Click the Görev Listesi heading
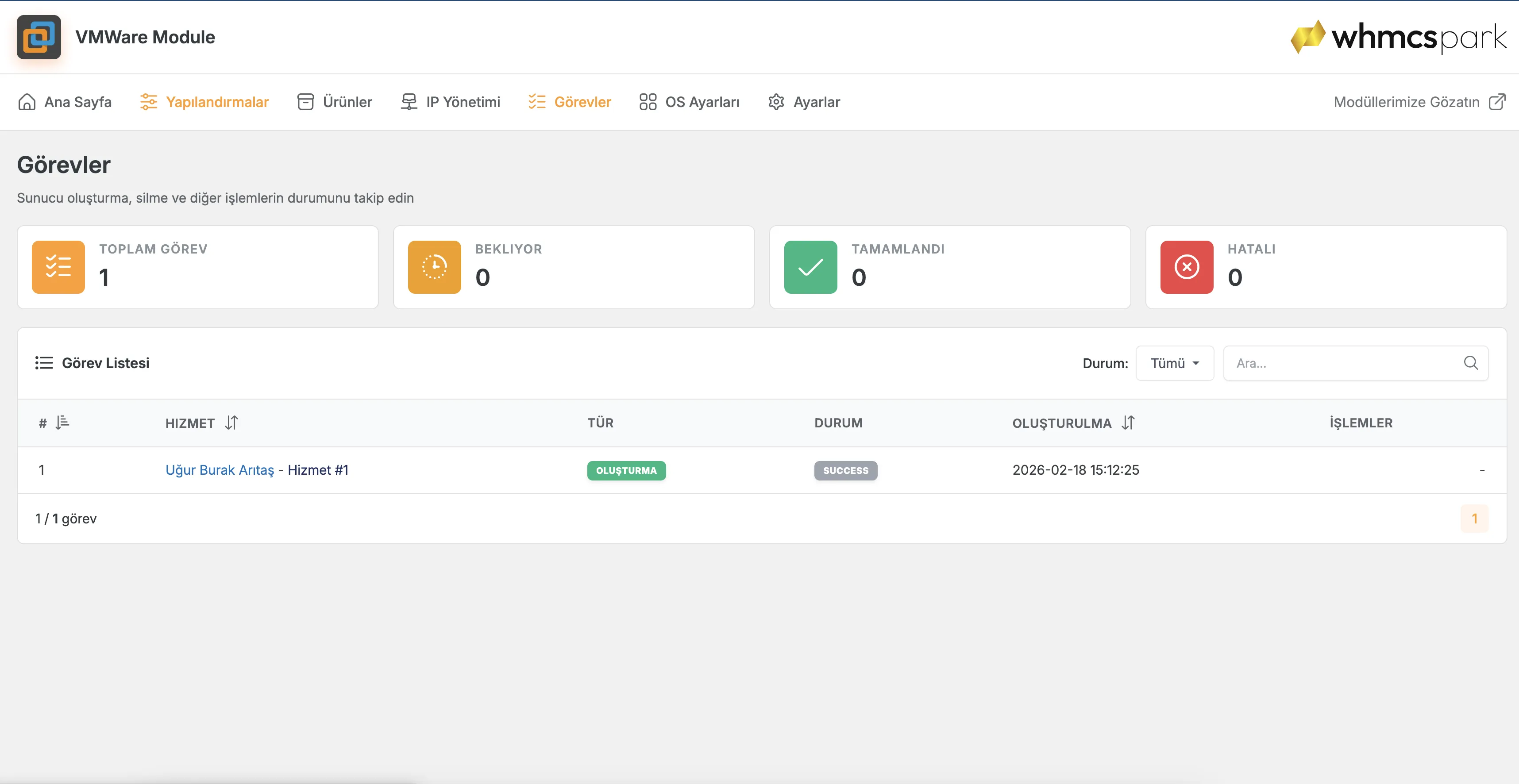The image size is (1519, 784). click(105, 363)
